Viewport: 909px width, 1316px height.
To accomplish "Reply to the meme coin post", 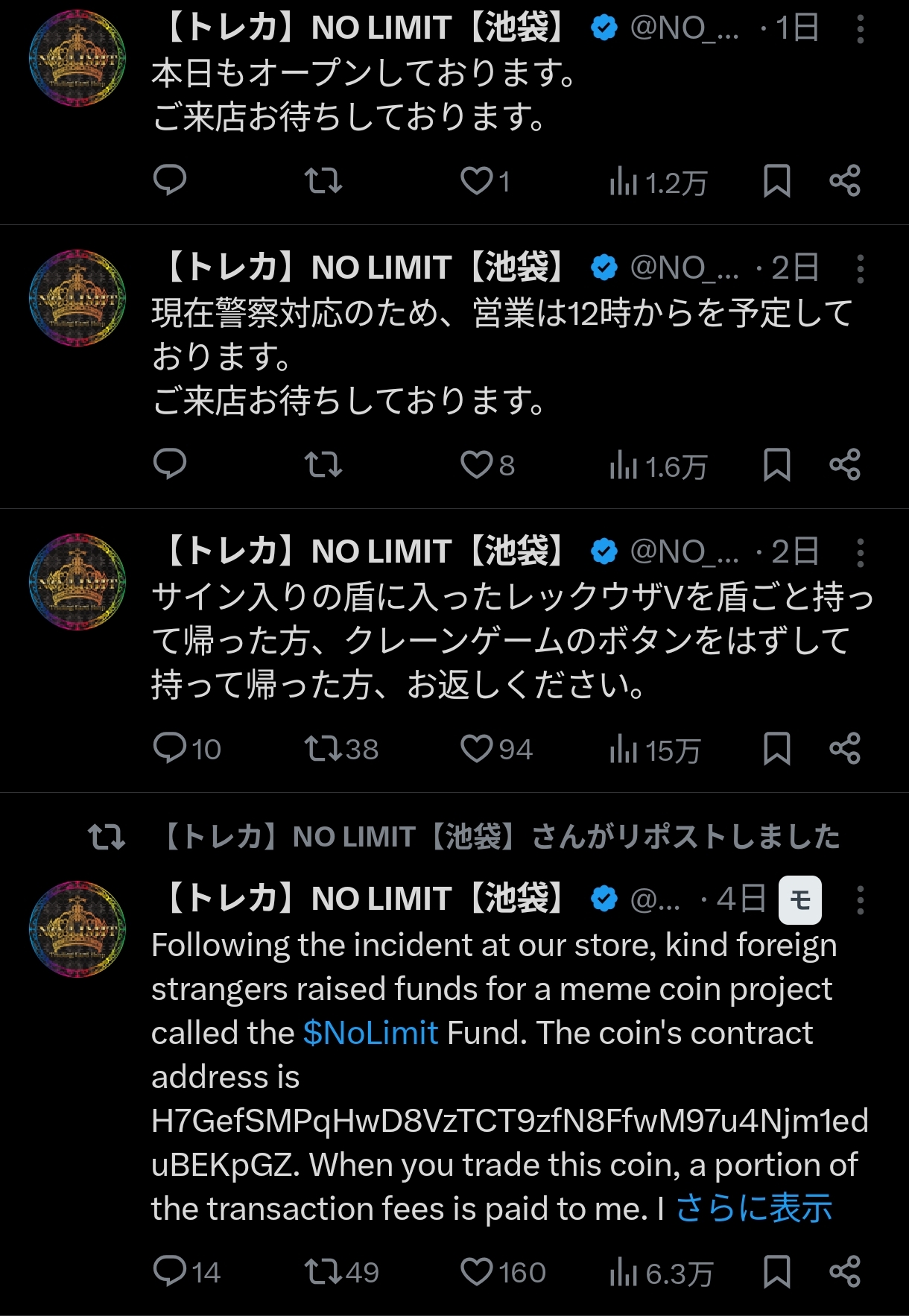I will [x=169, y=1271].
